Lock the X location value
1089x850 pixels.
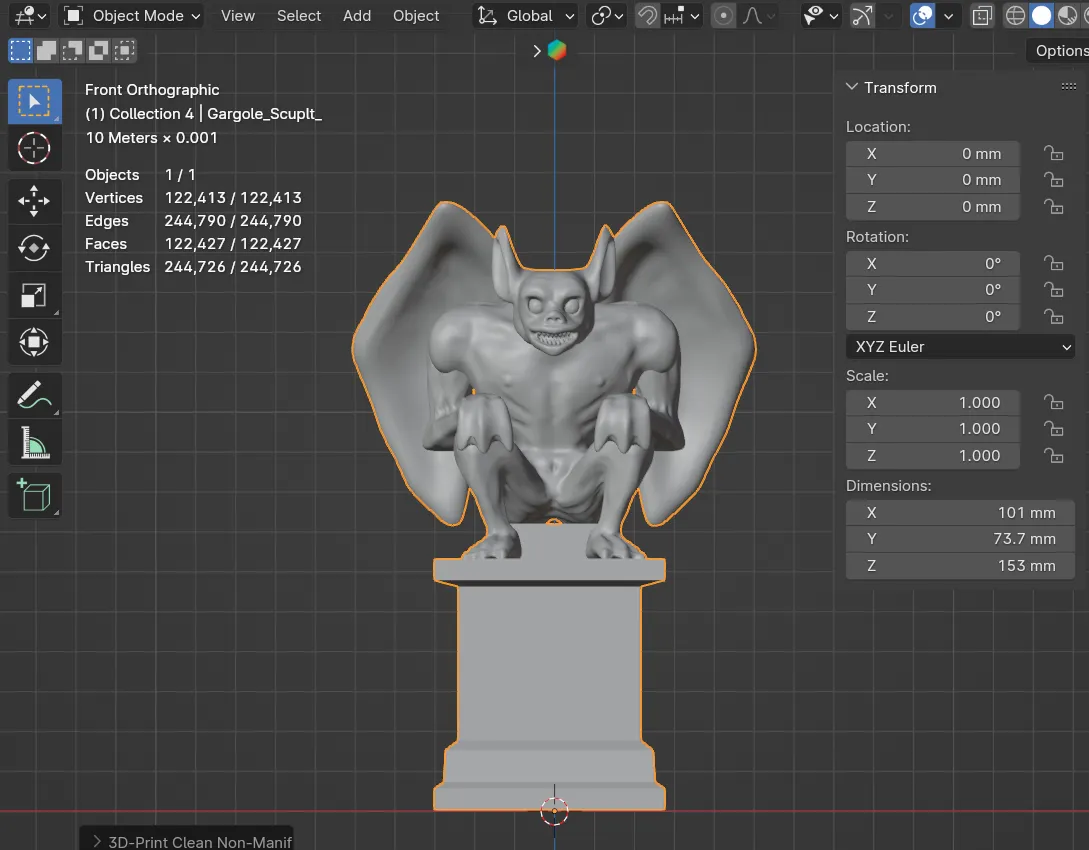[1053, 153]
